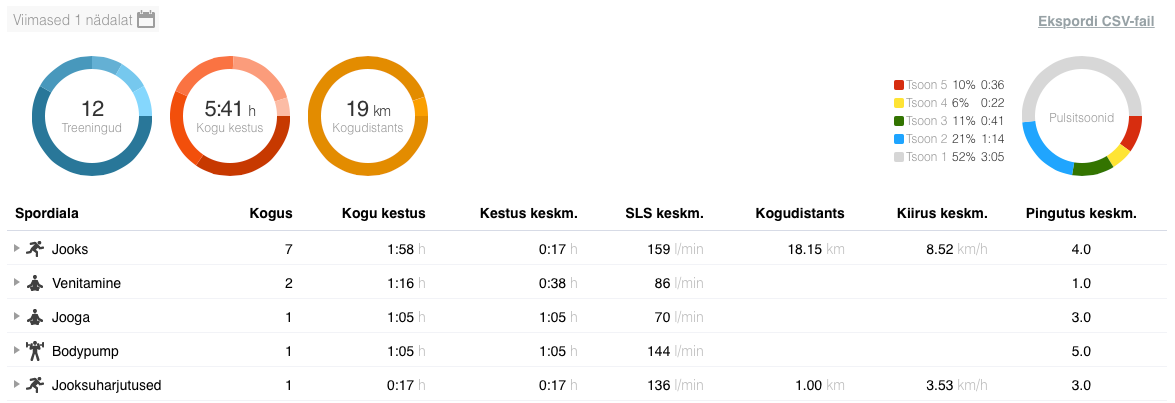Expand the Venitamine row
Screen dimensions: 1175x403
(x=16, y=283)
